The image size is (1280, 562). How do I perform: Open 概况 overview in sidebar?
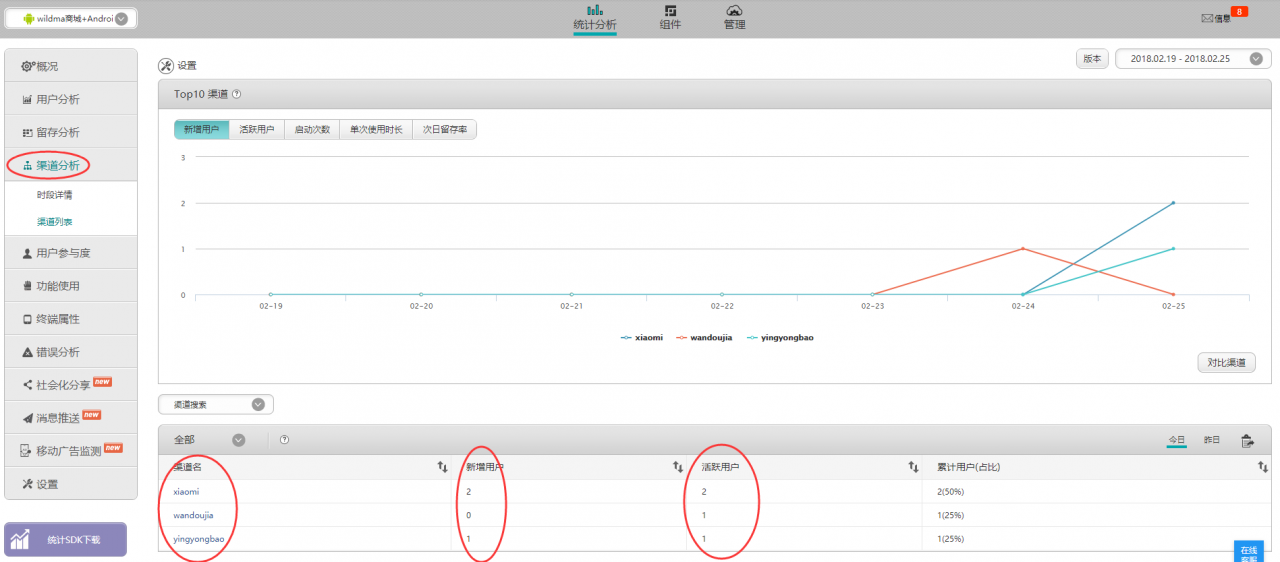click(71, 66)
